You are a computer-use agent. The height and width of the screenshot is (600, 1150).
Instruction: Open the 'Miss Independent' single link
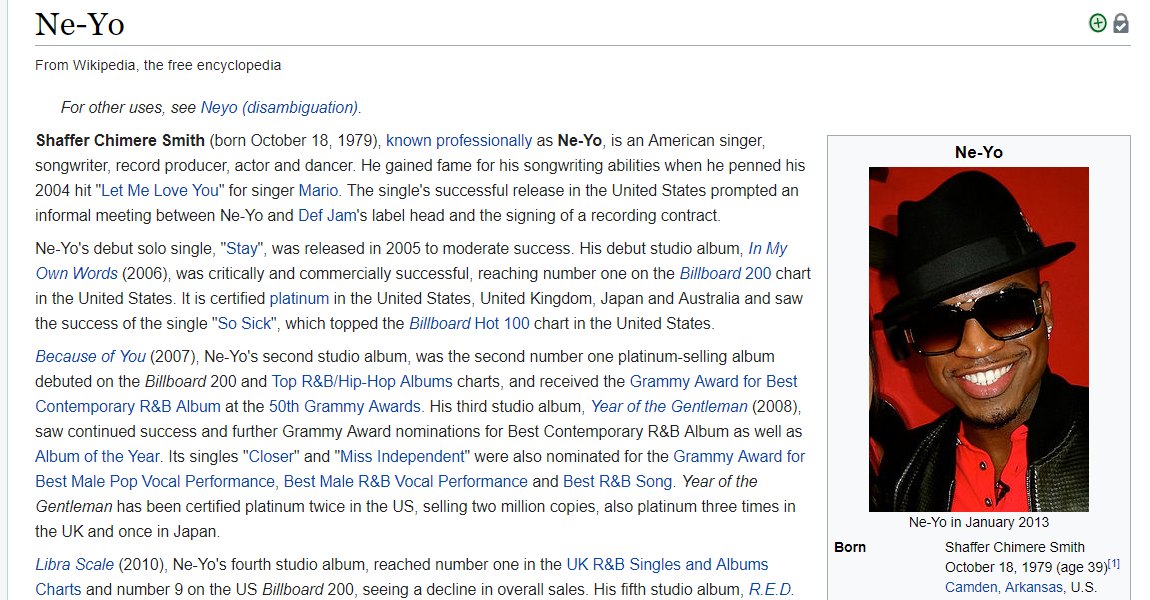pos(403,456)
